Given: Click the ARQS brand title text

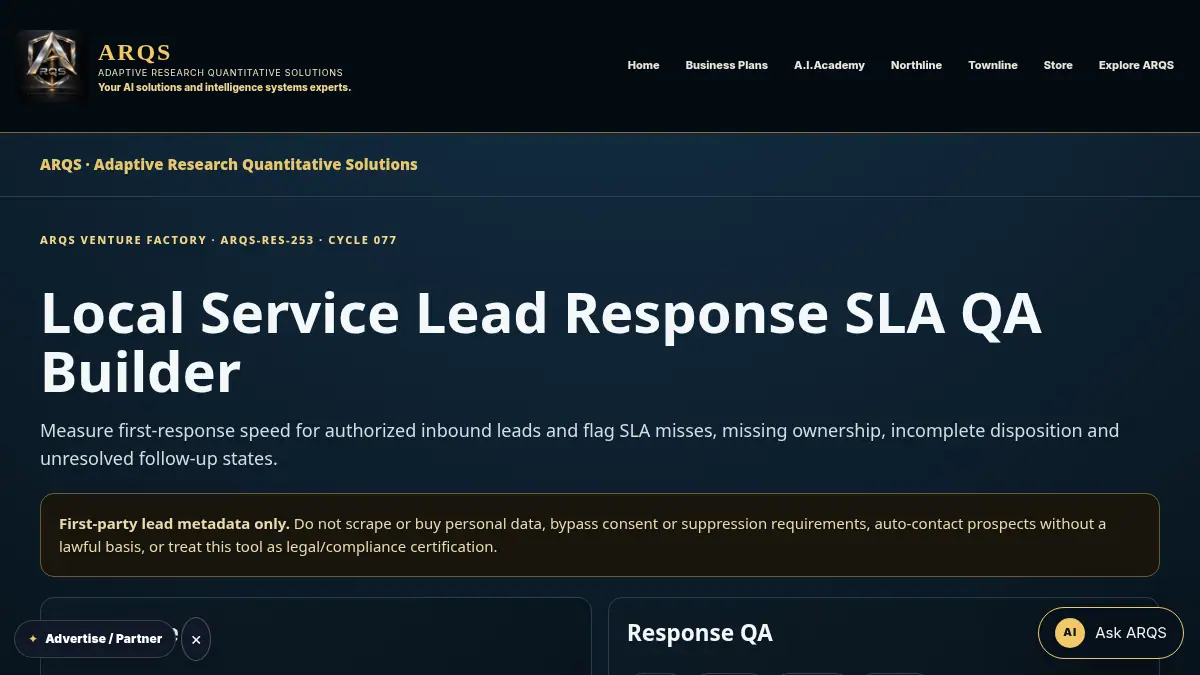Looking at the screenshot, I should click(x=135, y=52).
